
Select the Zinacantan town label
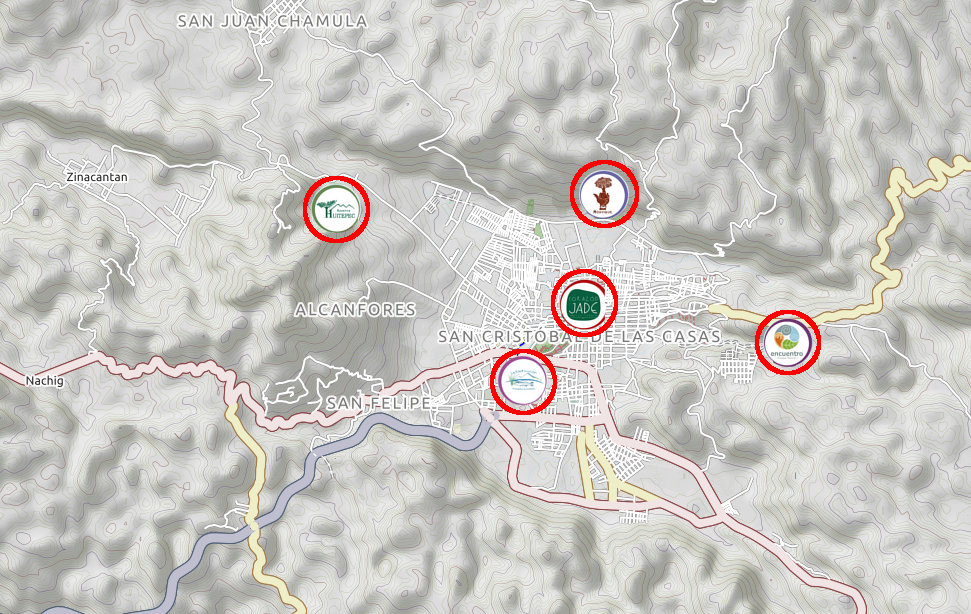97,177
